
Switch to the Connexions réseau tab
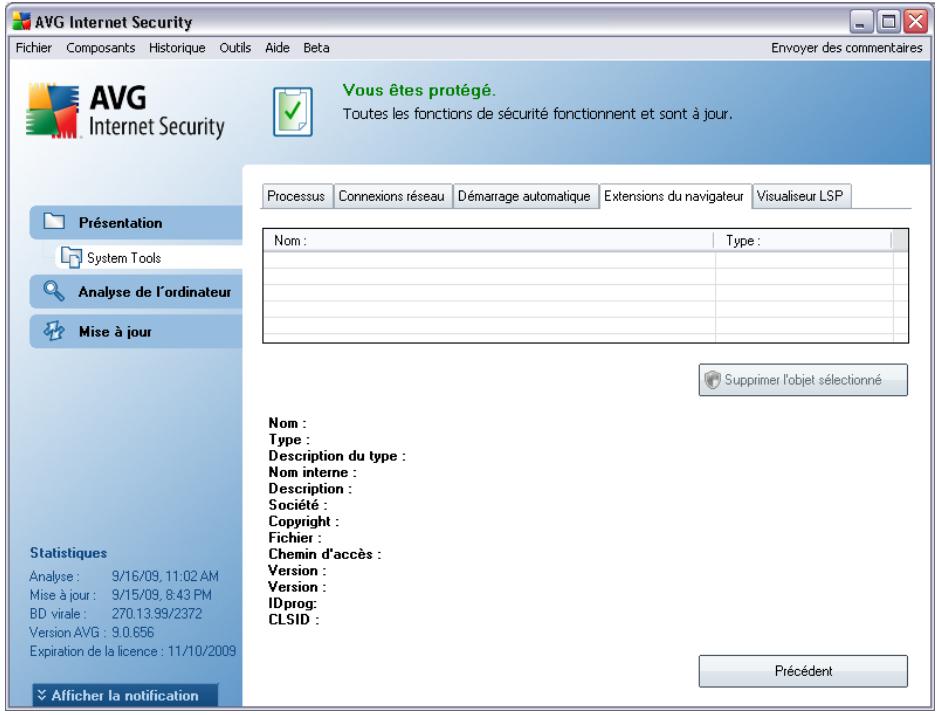tap(392, 196)
